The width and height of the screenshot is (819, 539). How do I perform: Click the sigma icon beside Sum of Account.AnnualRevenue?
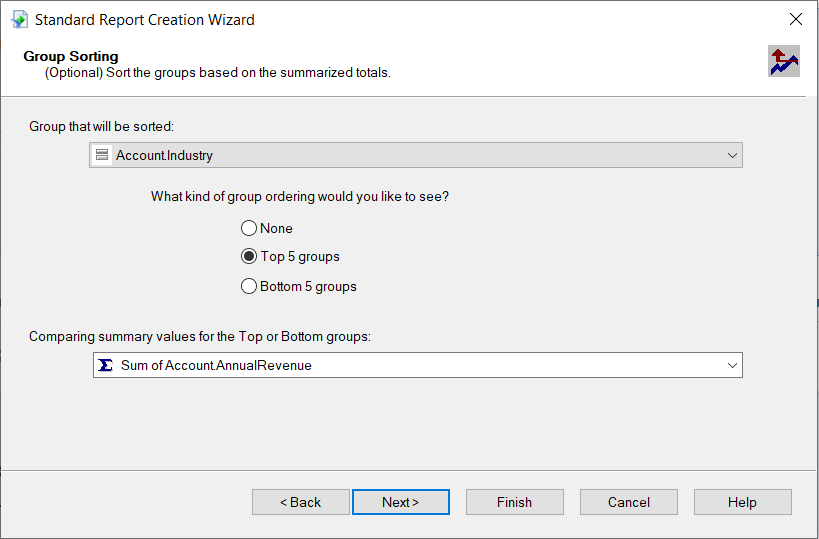click(x=105, y=365)
